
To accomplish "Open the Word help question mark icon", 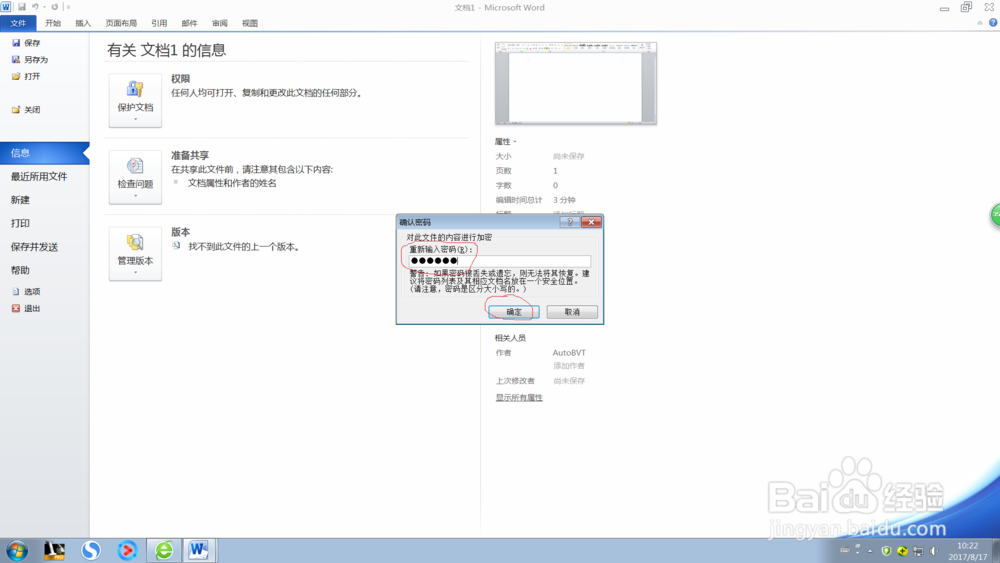I will [x=993, y=22].
